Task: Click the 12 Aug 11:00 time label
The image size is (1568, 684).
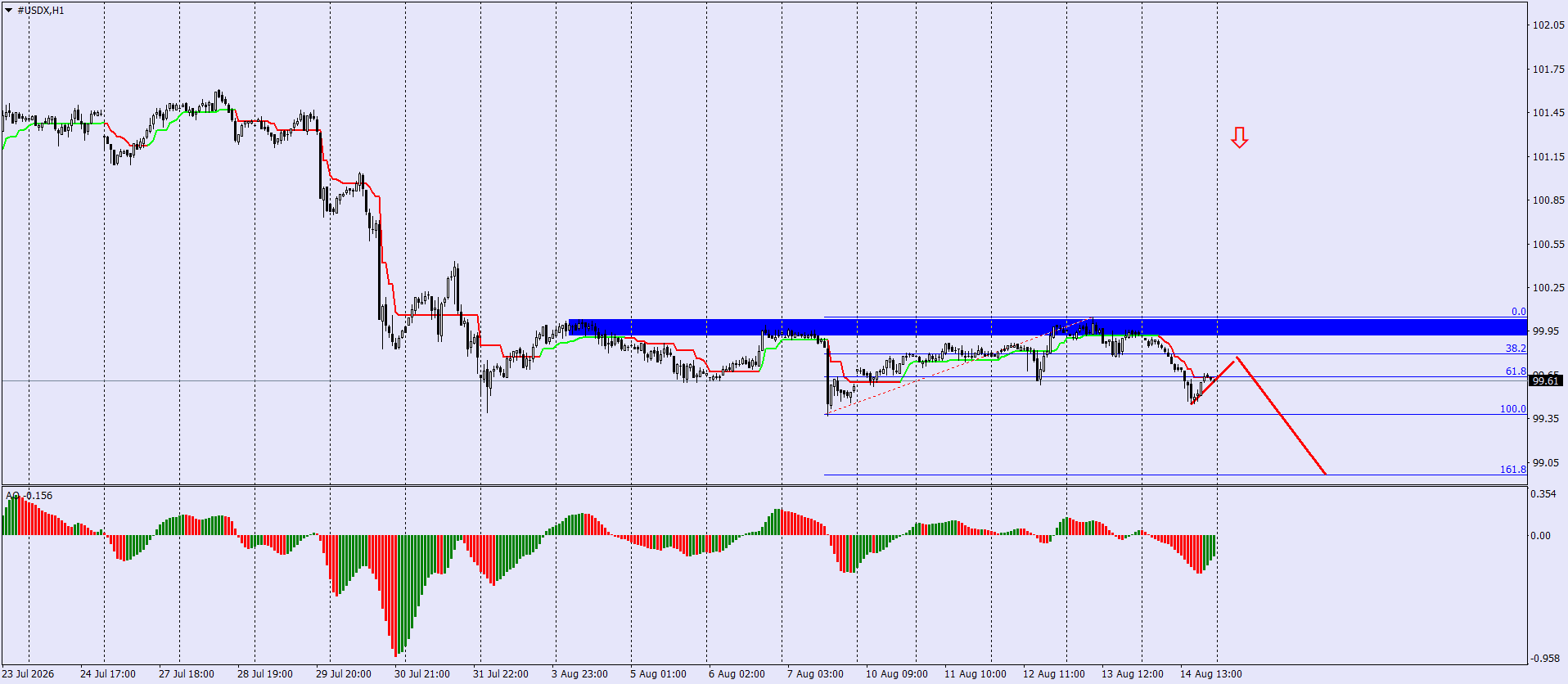Action: 1054,674
